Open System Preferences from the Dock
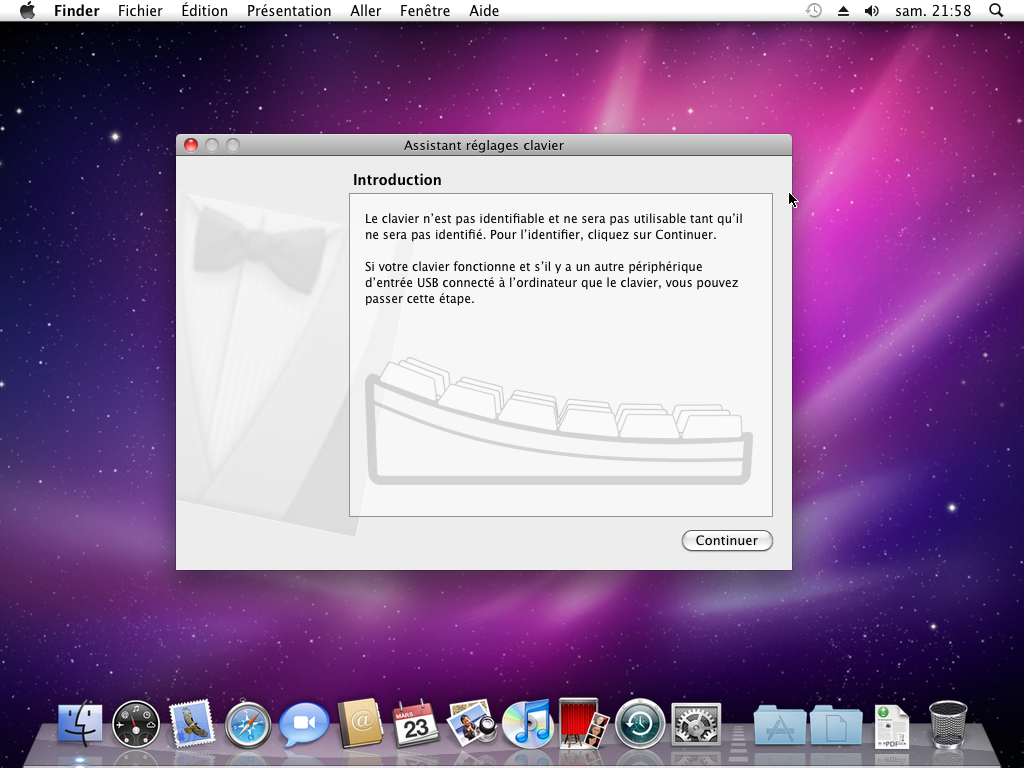Viewport: 1024px width, 768px height. click(696, 723)
